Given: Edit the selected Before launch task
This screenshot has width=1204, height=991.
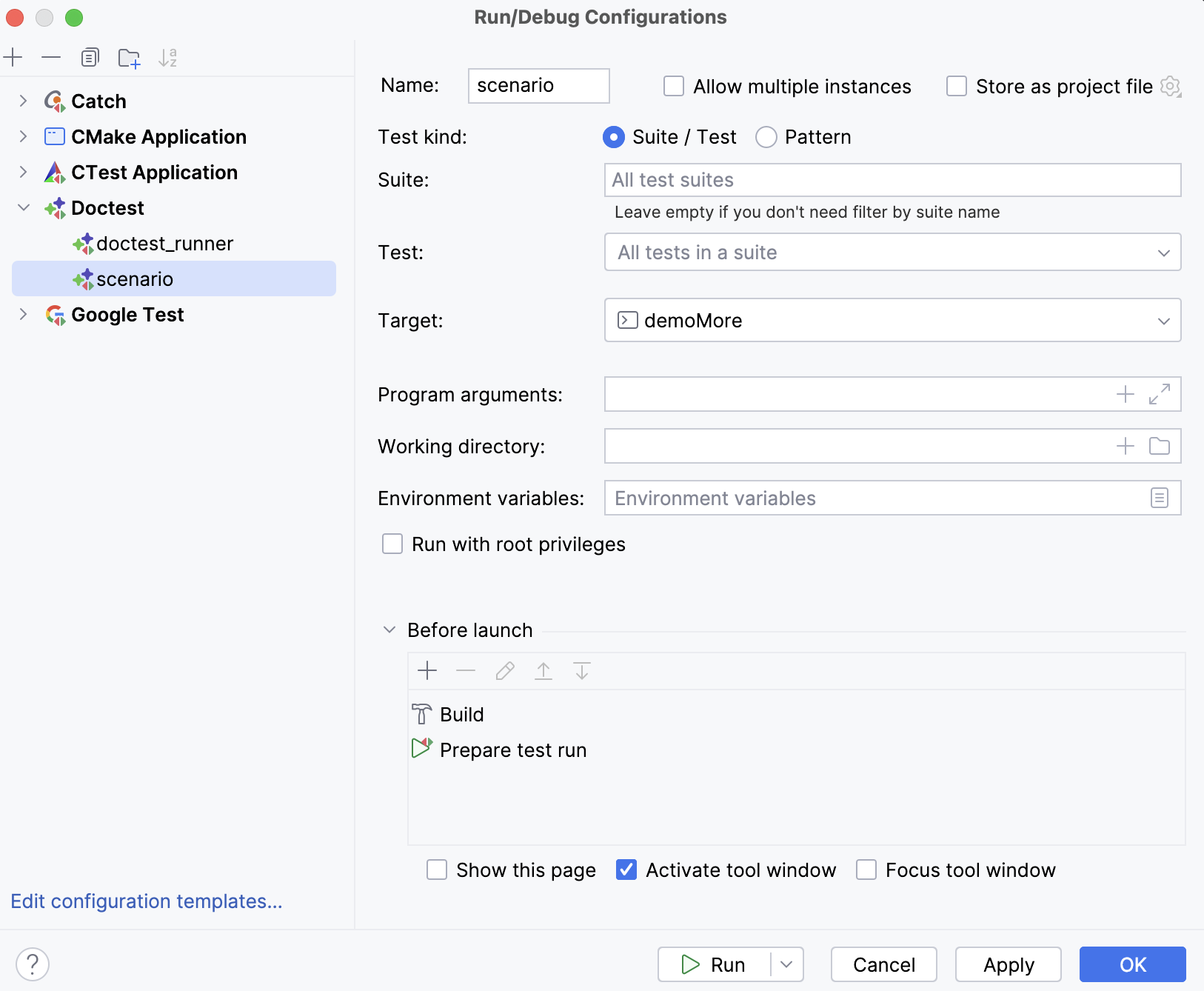Looking at the screenshot, I should click(x=505, y=670).
